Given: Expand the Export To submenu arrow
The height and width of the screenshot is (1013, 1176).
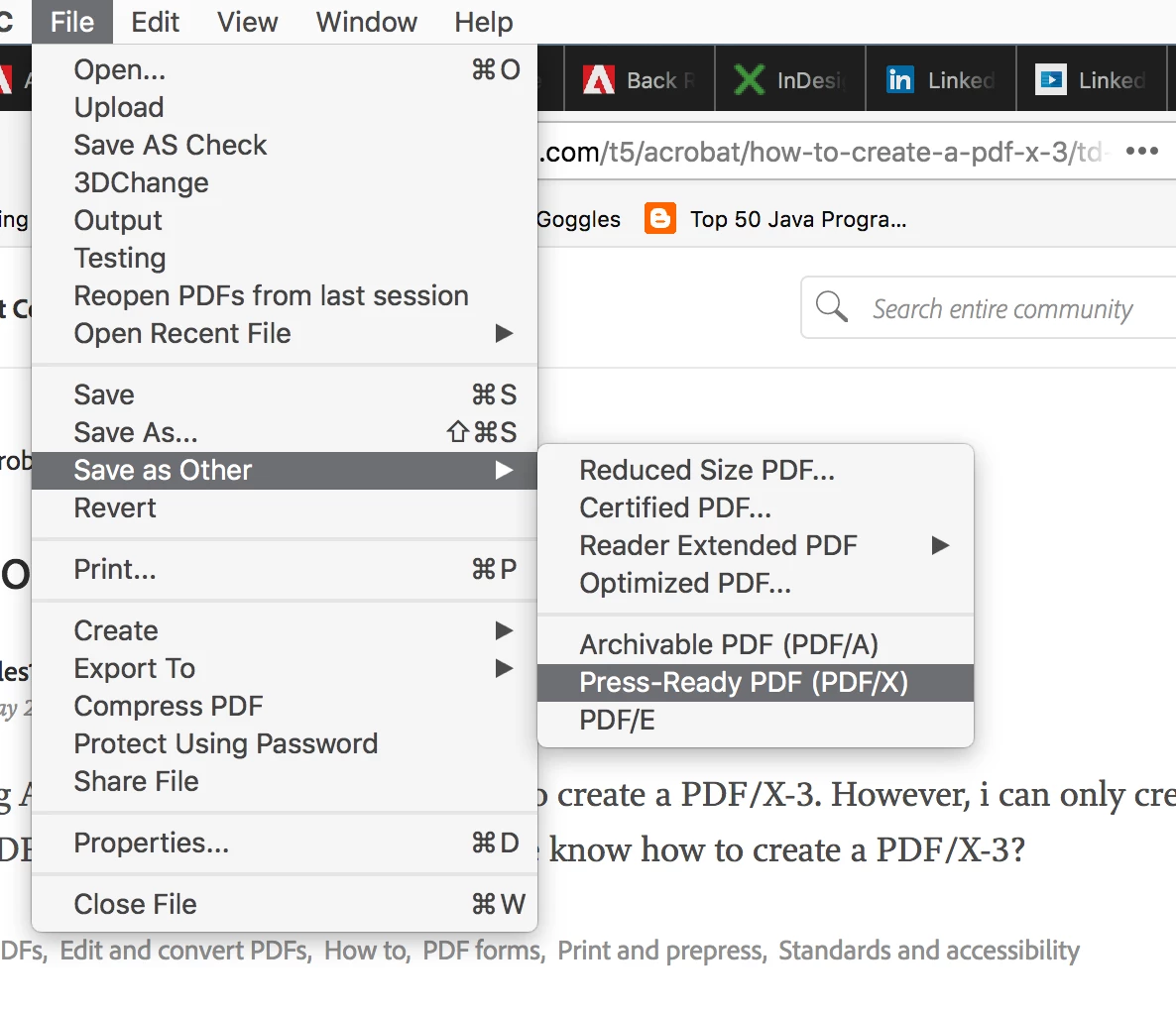Looking at the screenshot, I should tap(504, 668).
